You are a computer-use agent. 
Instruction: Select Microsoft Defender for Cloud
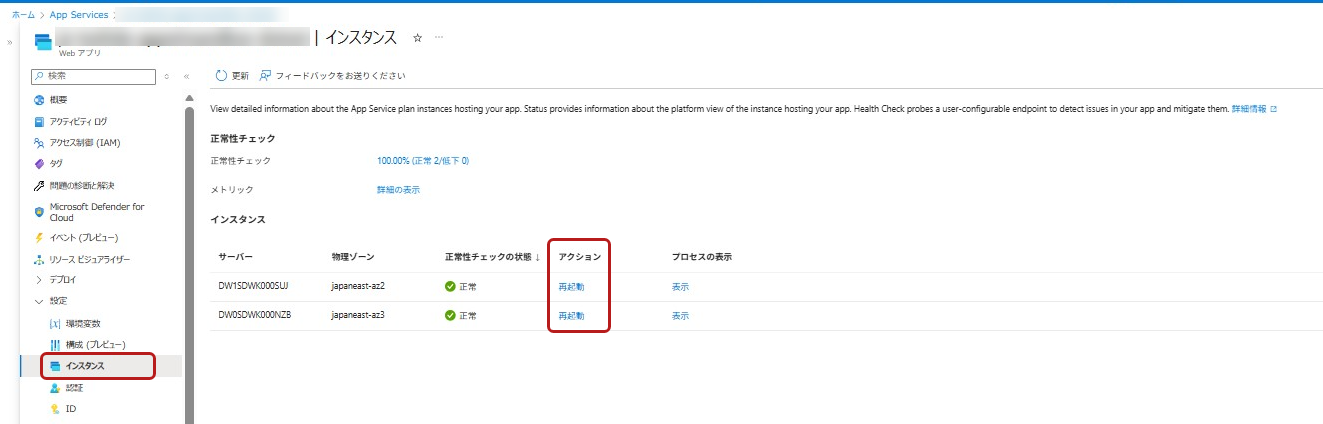pos(96,211)
